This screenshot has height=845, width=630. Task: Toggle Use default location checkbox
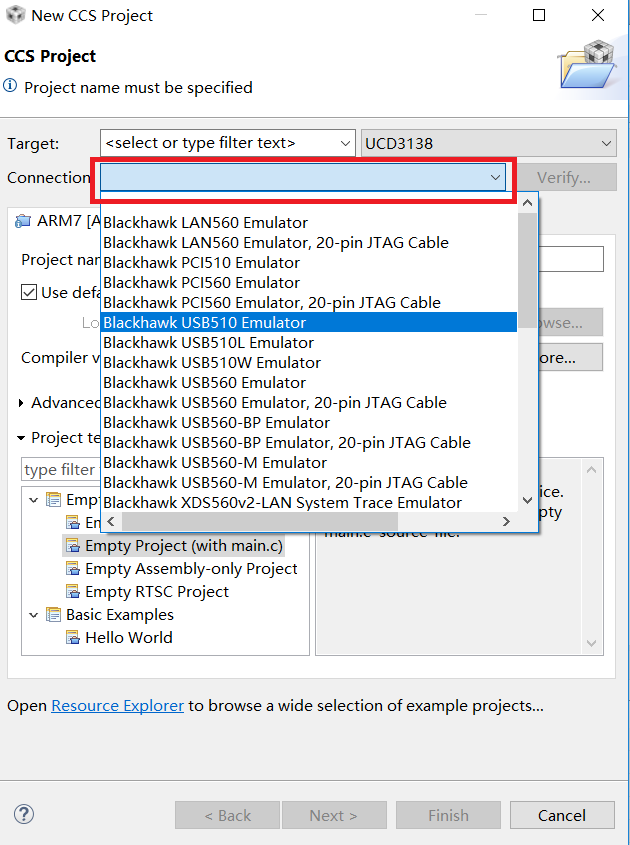(x=29, y=293)
